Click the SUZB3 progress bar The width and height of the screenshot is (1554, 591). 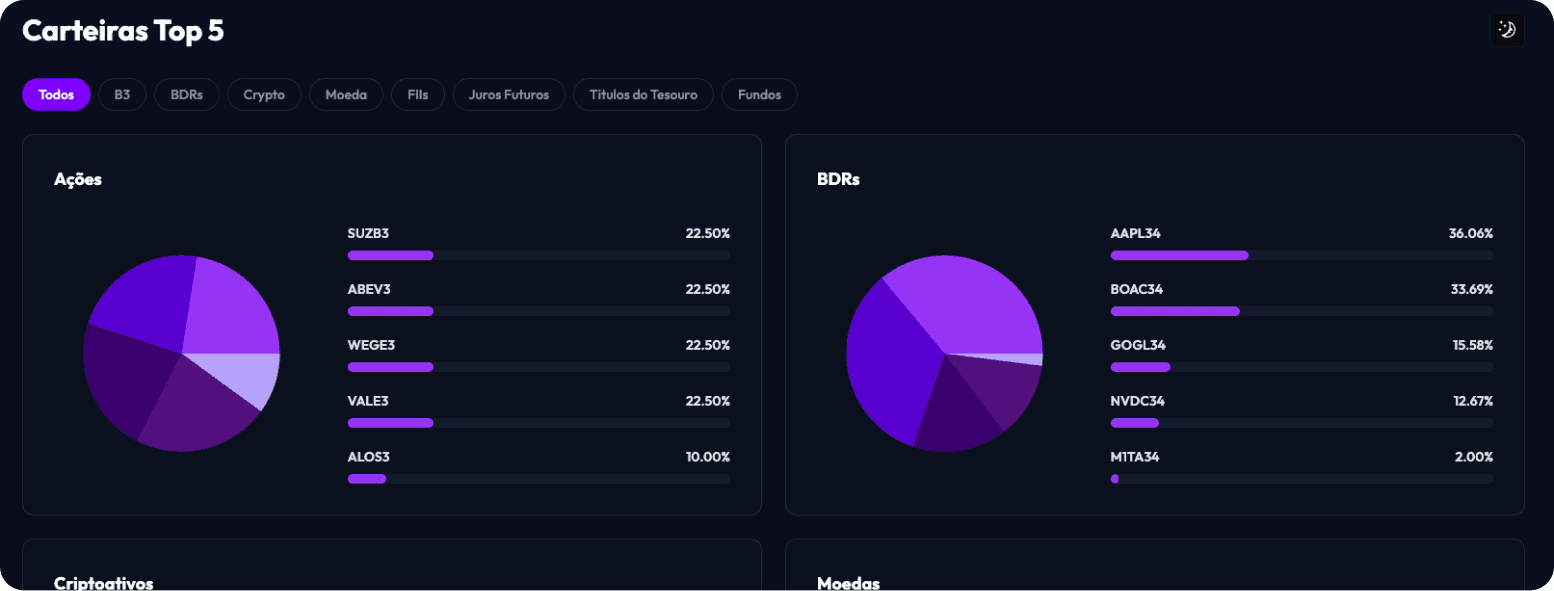pyautogui.click(x=539, y=255)
